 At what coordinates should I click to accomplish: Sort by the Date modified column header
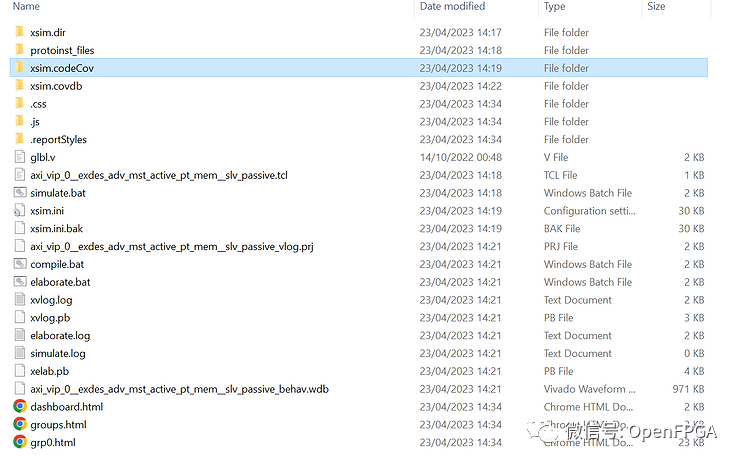[x=452, y=7]
